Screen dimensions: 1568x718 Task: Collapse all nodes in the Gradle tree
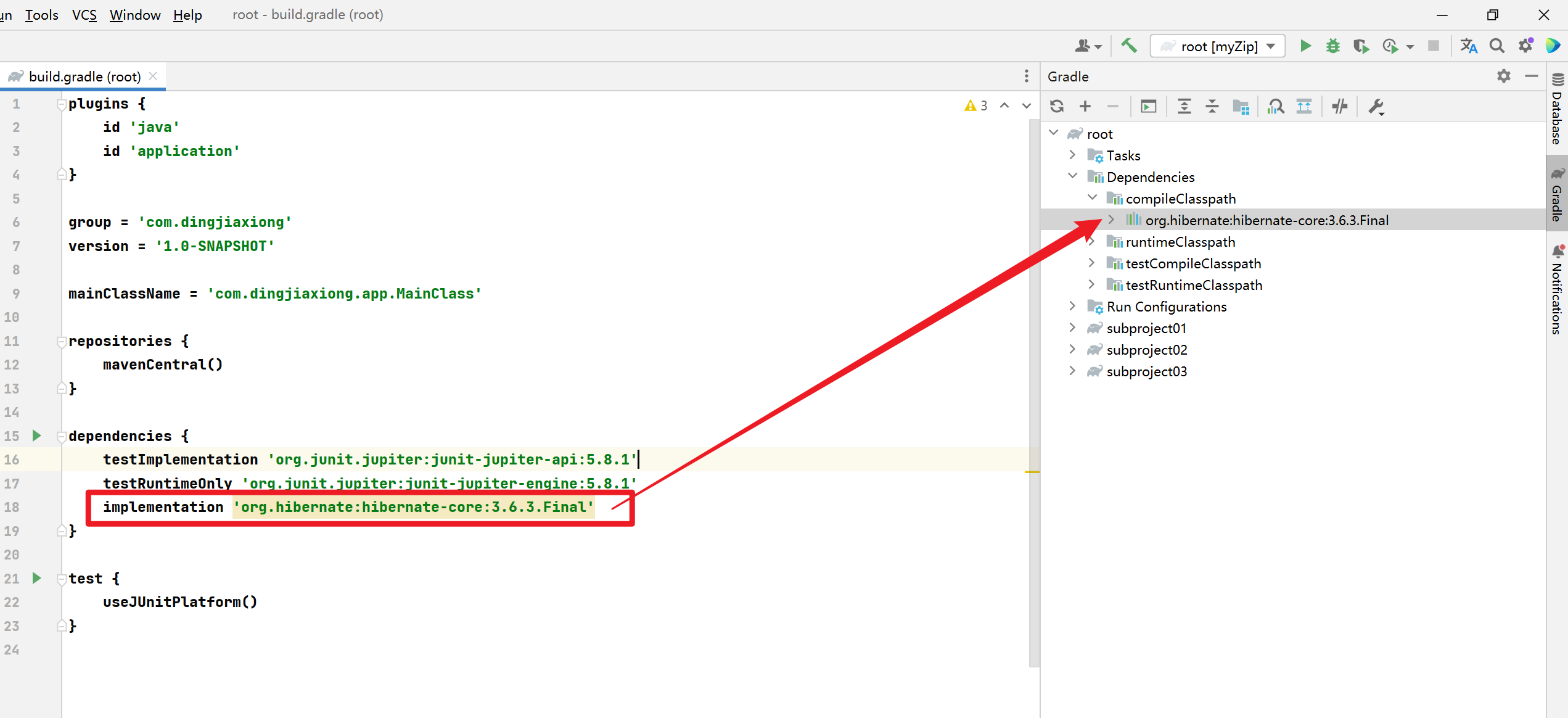coord(1212,106)
